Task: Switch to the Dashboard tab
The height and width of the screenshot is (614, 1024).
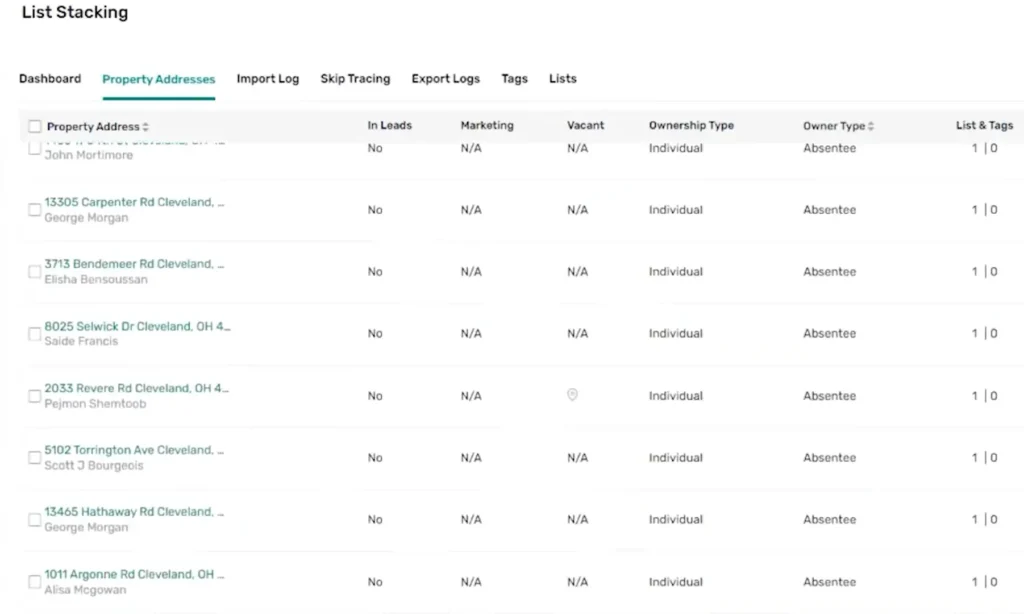Action: 50,79
